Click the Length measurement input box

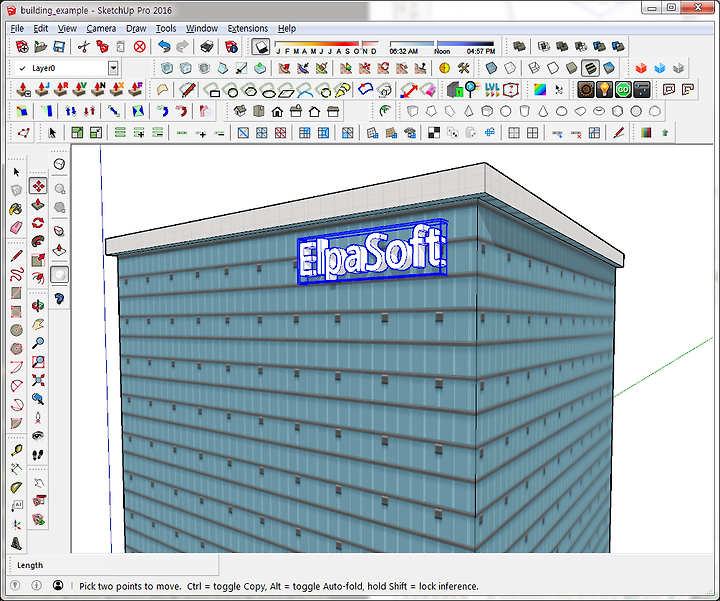(162, 565)
